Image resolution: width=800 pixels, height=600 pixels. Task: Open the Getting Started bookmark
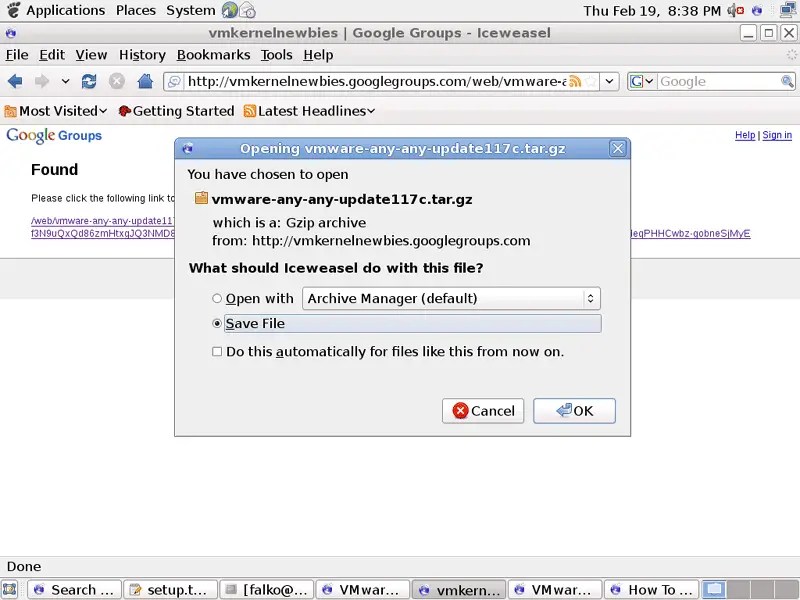click(x=176, y=111)
